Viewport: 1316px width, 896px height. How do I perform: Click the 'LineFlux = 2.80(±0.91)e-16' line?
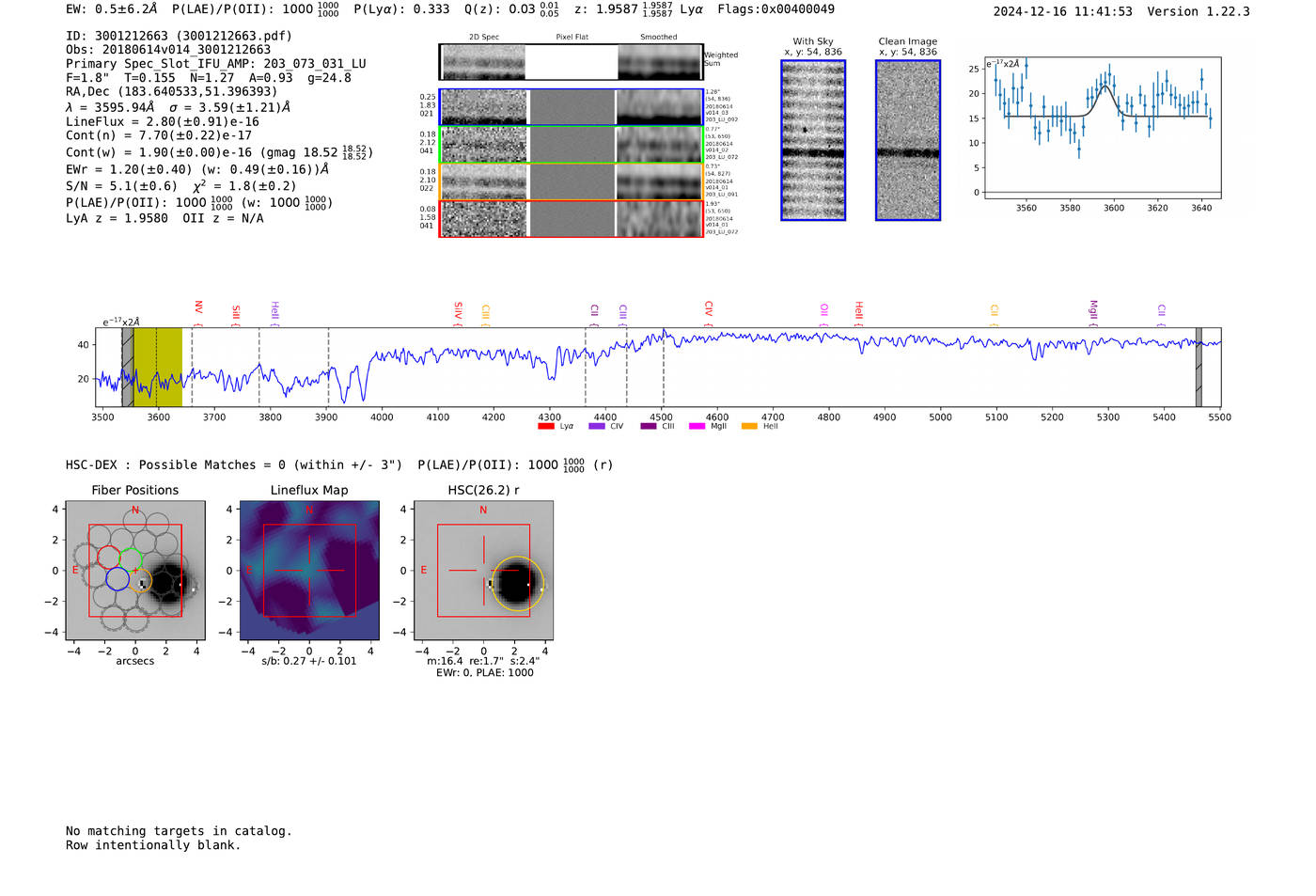click(163, 121)
